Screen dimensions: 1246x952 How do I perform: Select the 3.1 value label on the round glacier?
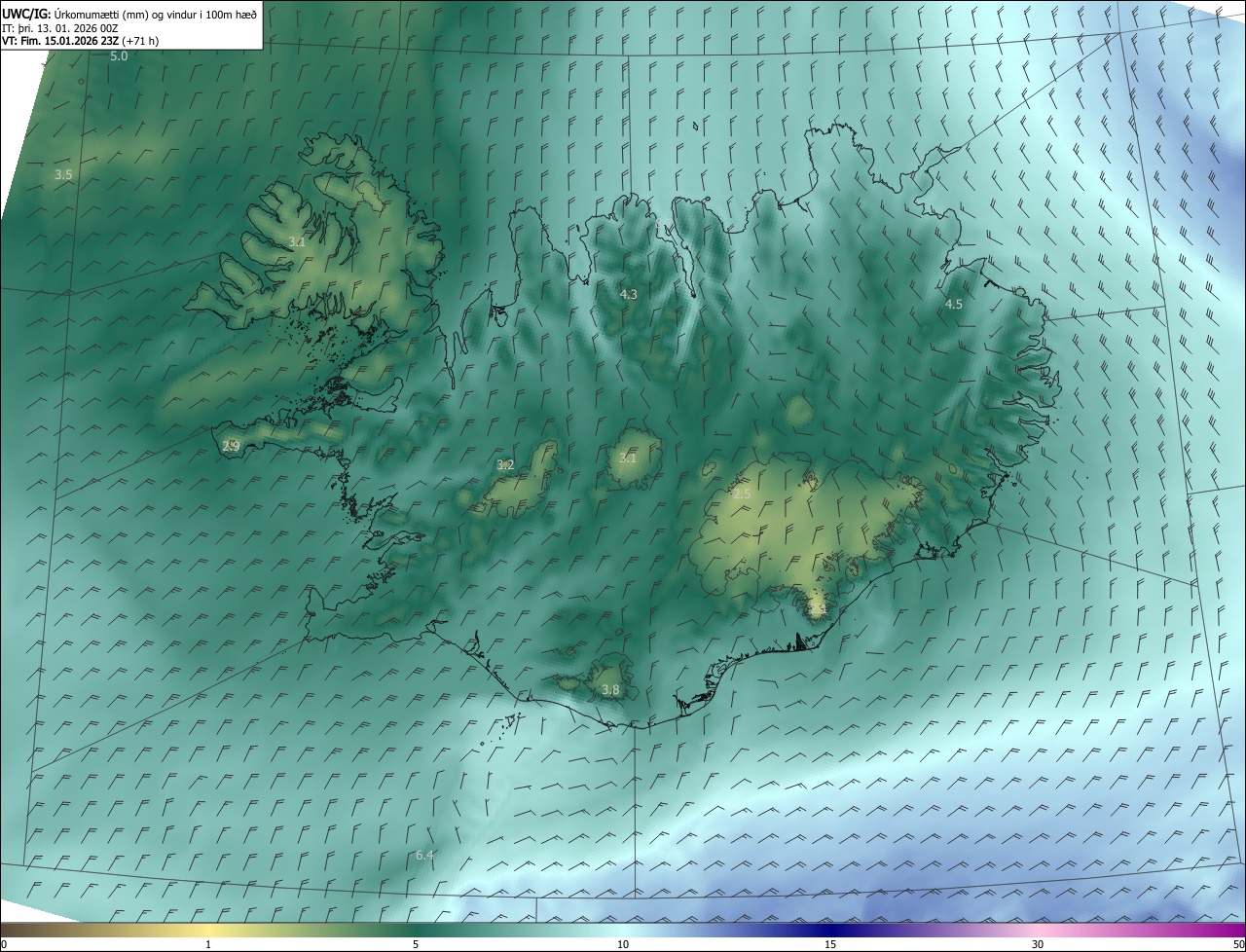[x=628, y=458]
